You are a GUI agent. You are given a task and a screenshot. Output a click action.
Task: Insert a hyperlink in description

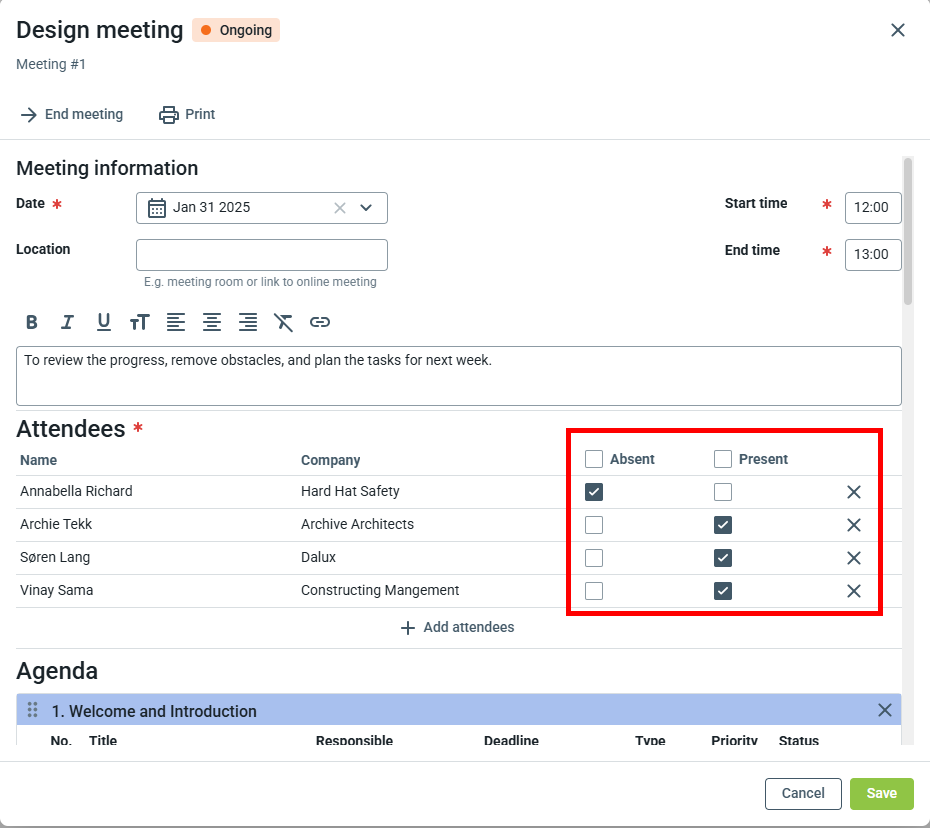(x=320, y=322)
